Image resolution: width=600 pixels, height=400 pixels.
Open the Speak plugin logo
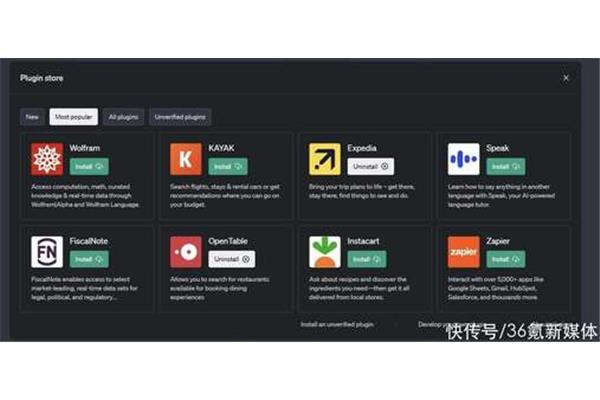[464, 159]
